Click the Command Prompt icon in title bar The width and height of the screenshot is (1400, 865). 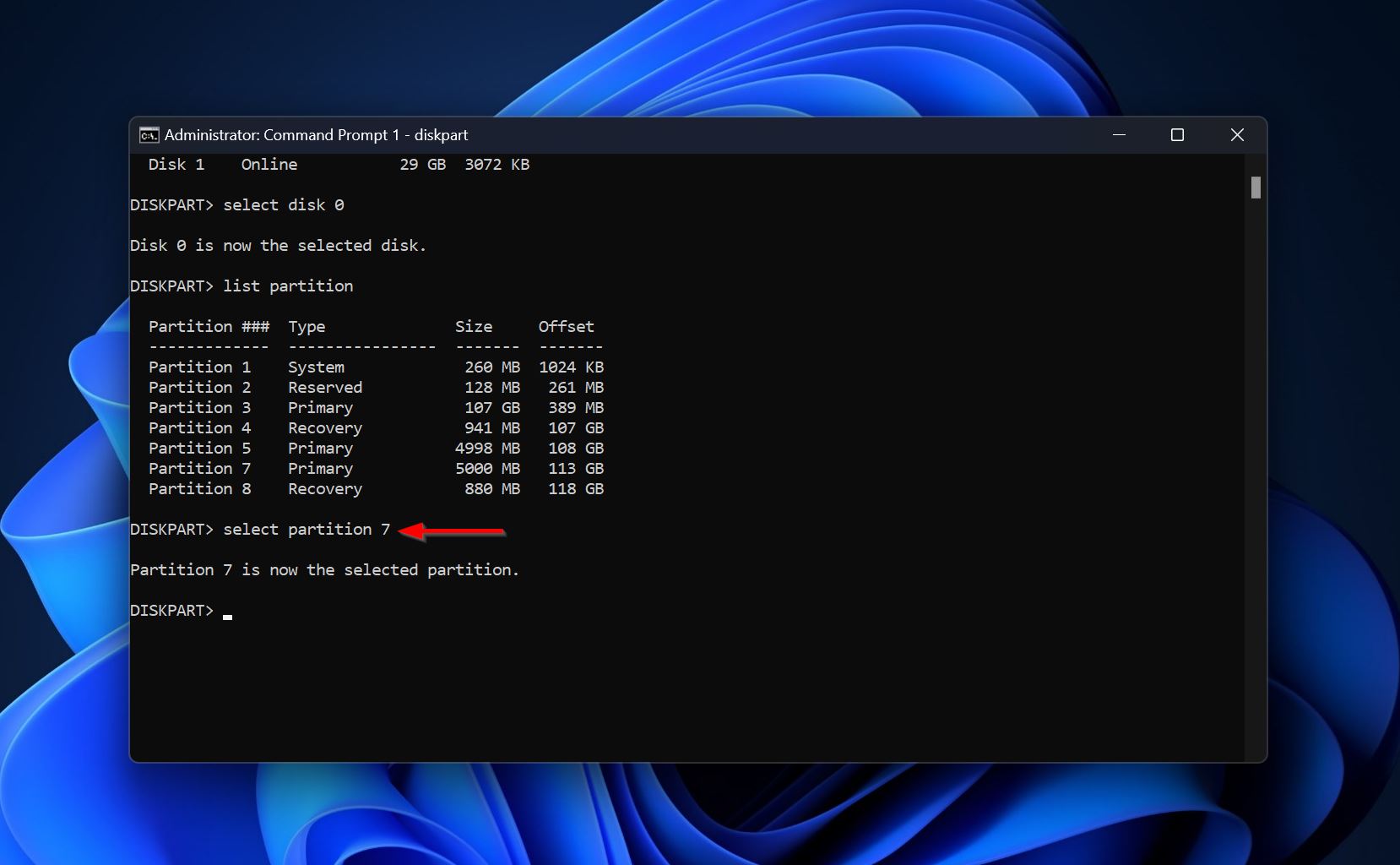pos(149,135)
